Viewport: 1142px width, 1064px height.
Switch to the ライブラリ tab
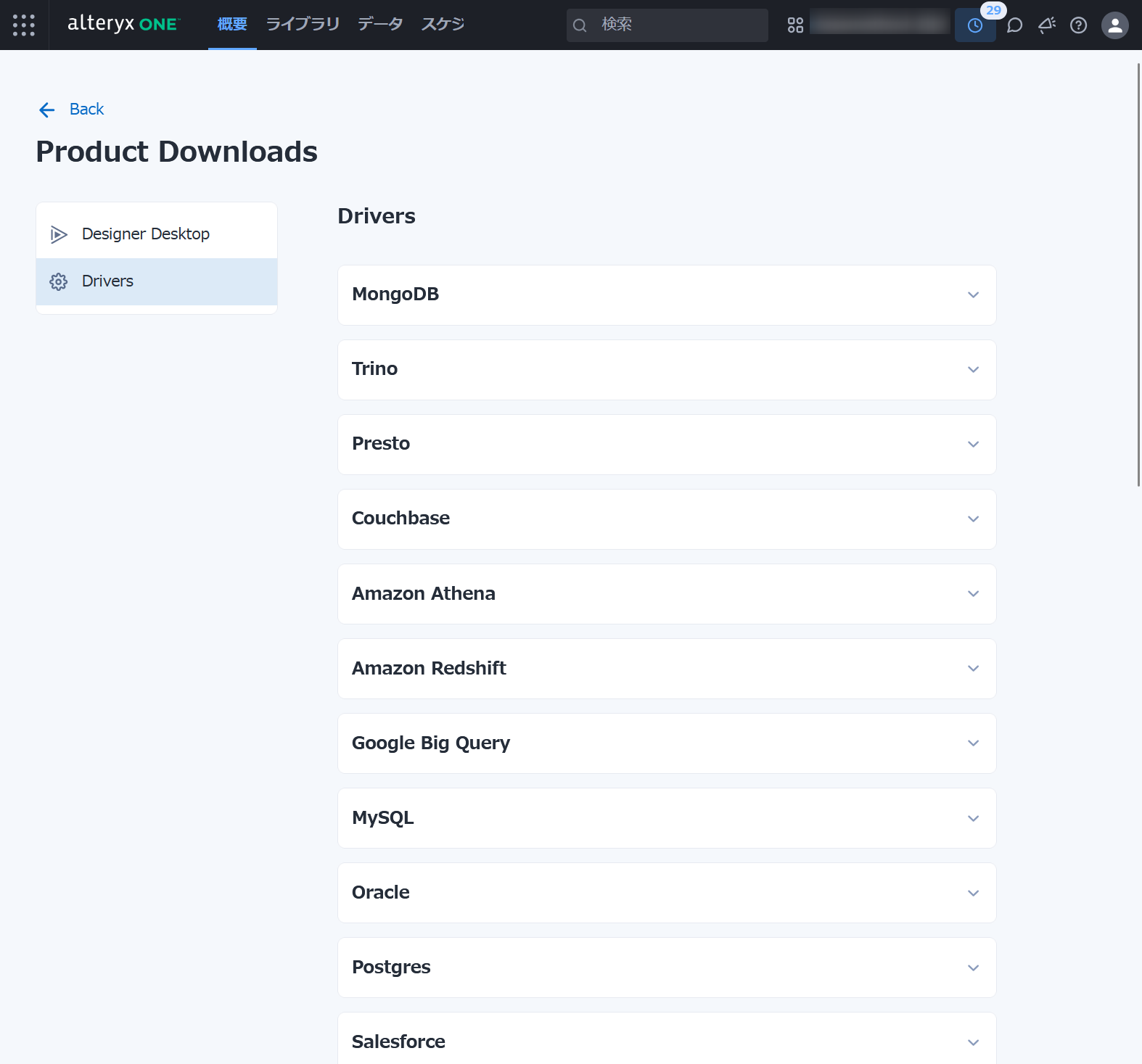coord(303,25)
